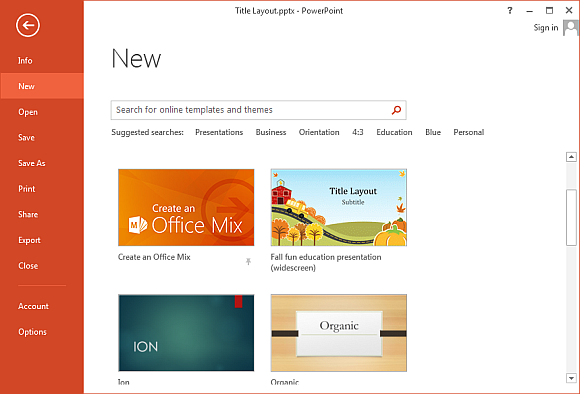Search suggested term Blue
Image resolution: width=580 pixels, height=394 pixels.
[x=433, y=132]
